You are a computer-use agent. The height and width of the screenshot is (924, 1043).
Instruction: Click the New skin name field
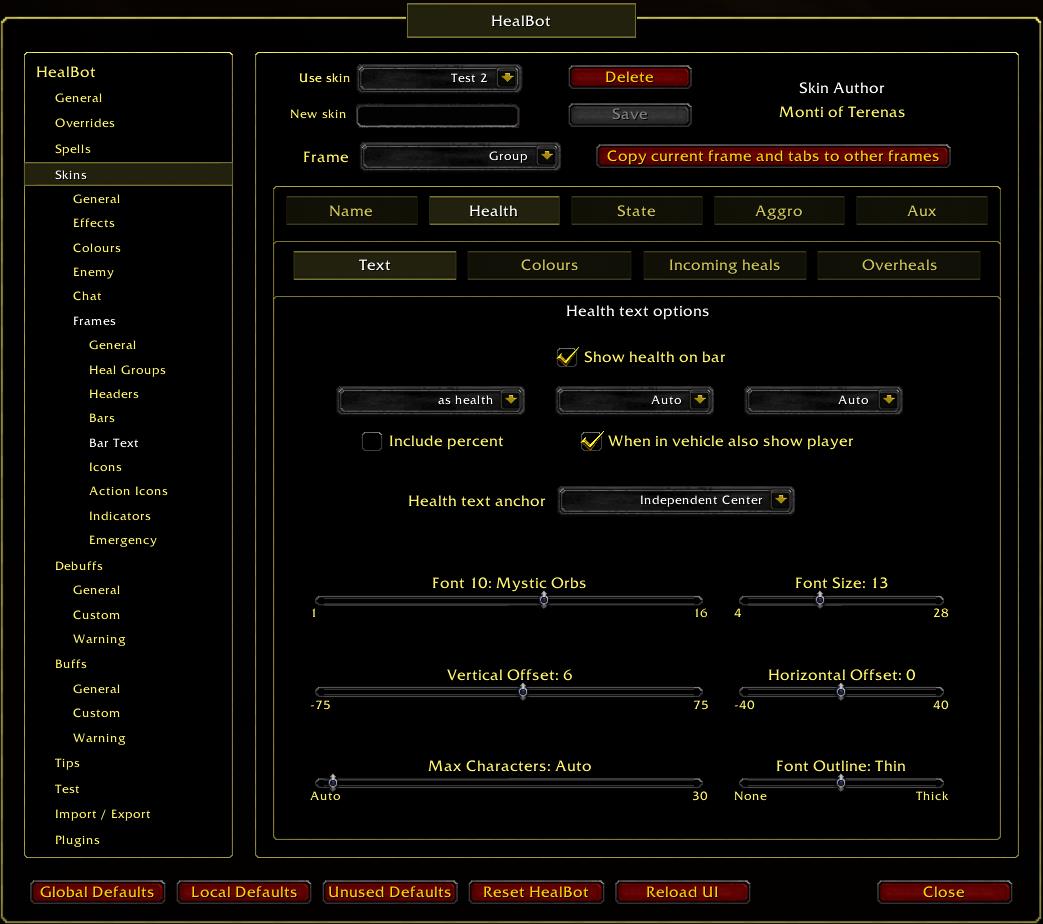tap(438, 116)
